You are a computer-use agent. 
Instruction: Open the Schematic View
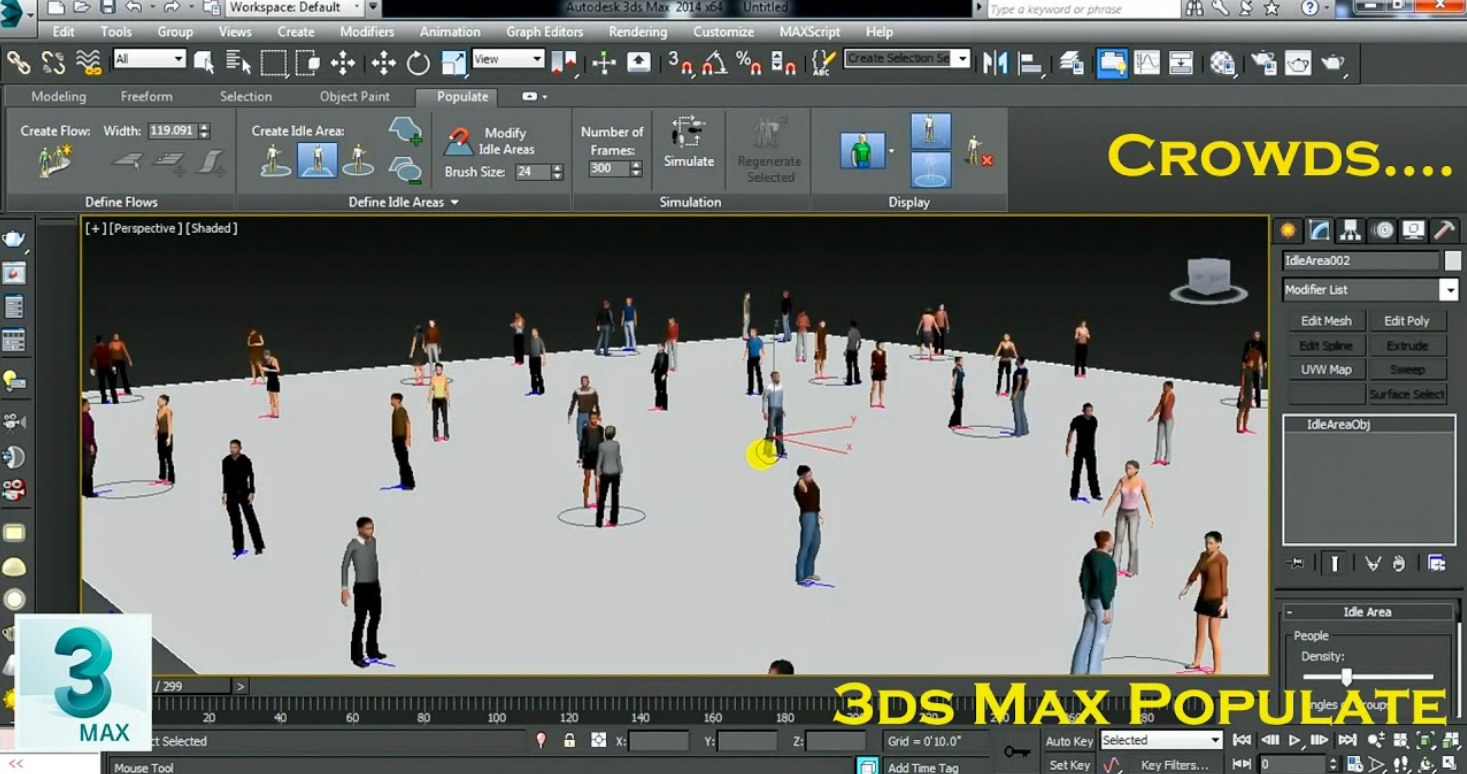1181,63
